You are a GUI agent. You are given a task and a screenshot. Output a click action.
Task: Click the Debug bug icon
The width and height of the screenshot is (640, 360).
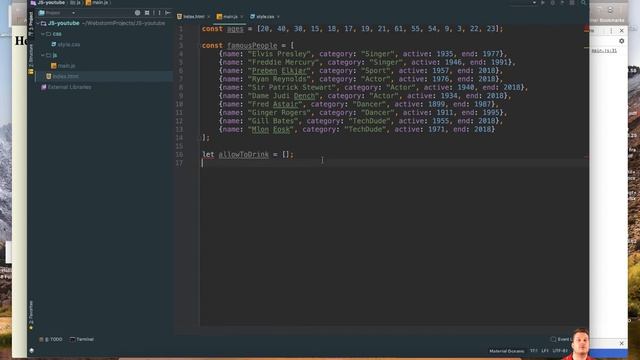[x=553, y=2]
